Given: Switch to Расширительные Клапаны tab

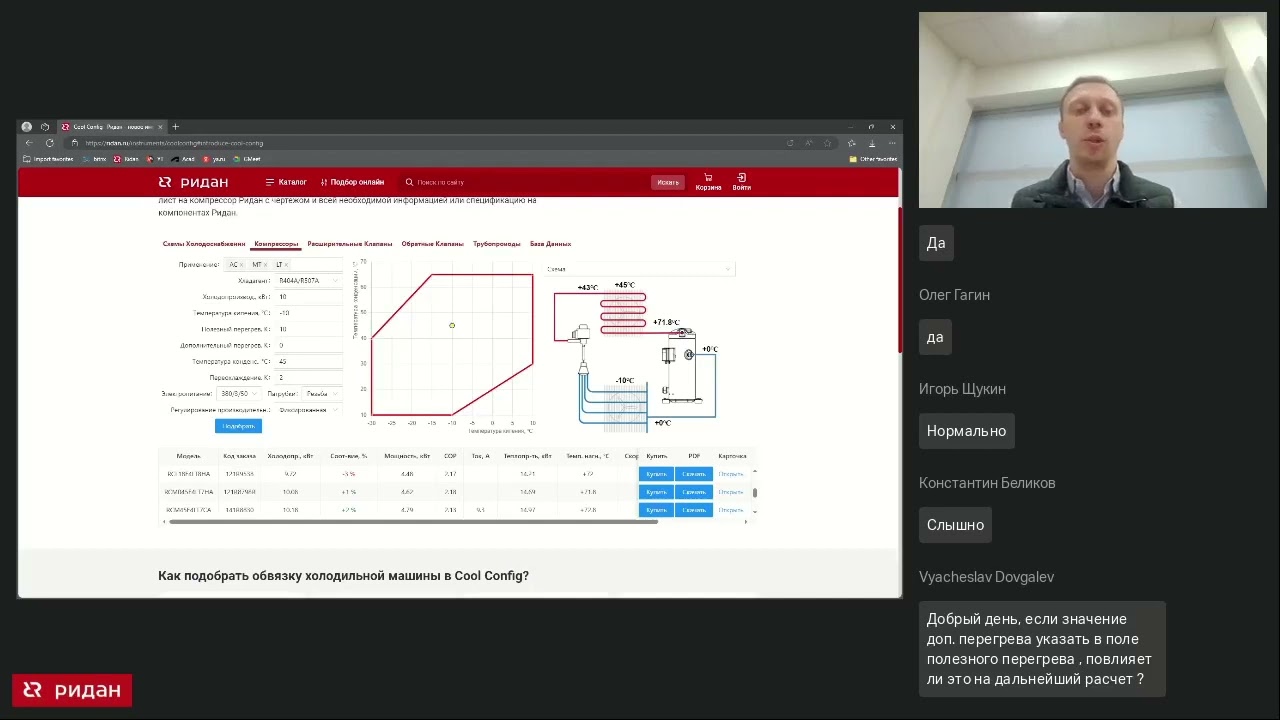Looking at the screenshot, I should [349, 244].
